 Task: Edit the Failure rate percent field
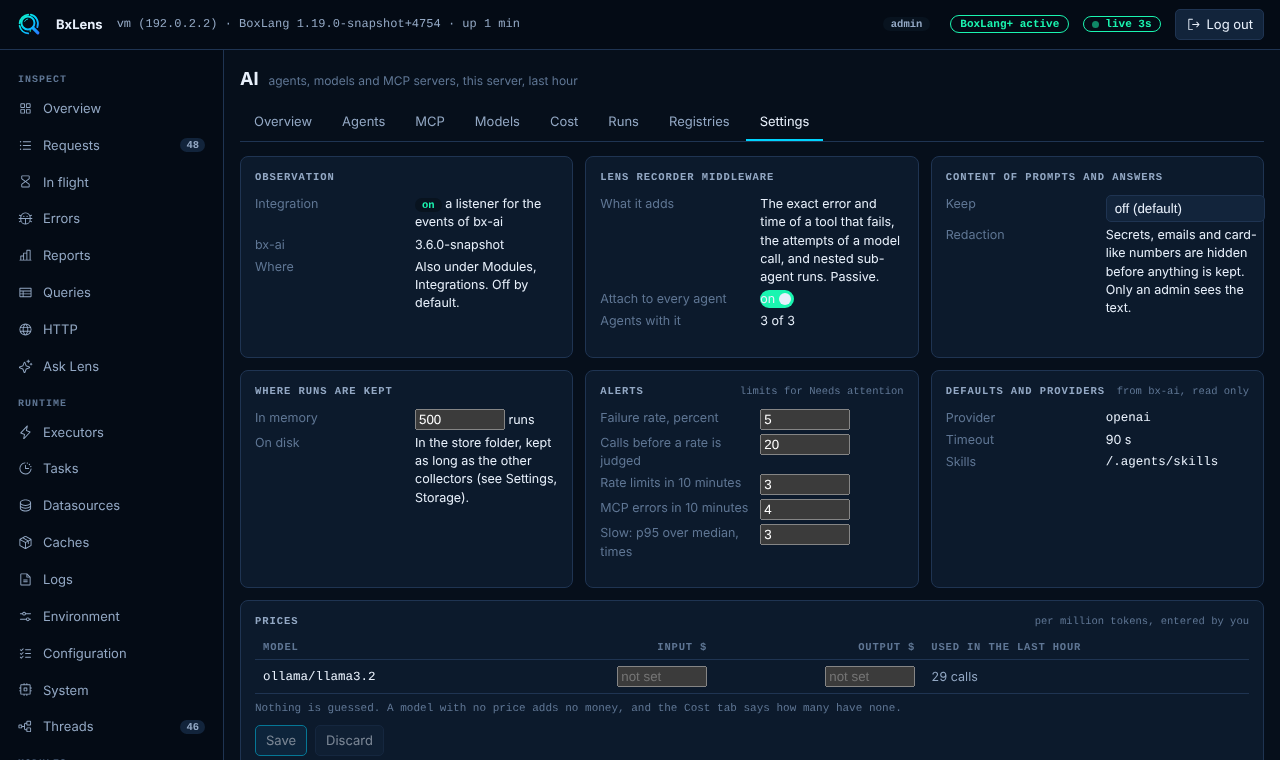coord(805,419)
